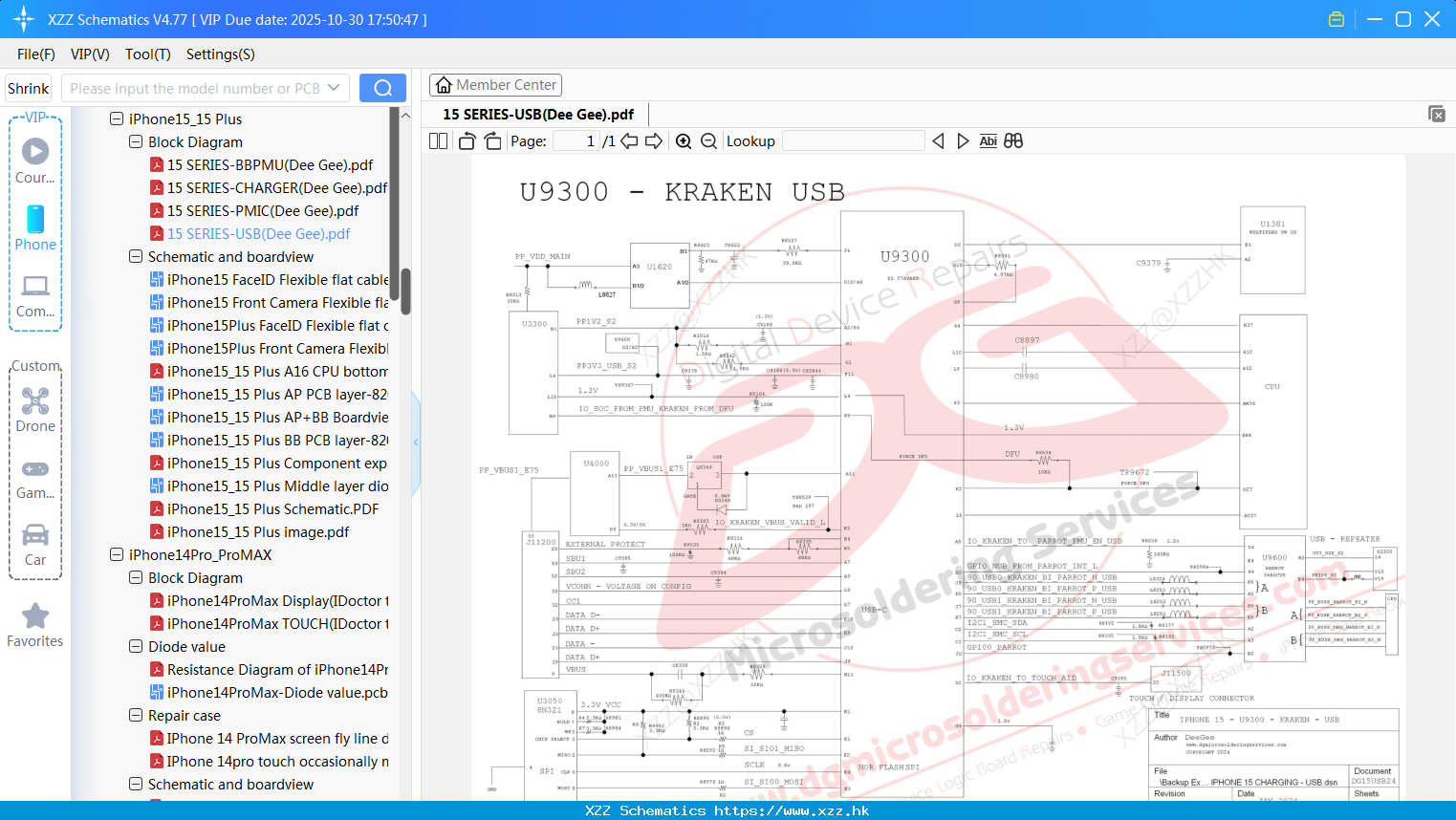Collapse Schematic and boardview under iPhone14Pro_ProMAX
Screen dimensions: 1456x820
[136, 785]
